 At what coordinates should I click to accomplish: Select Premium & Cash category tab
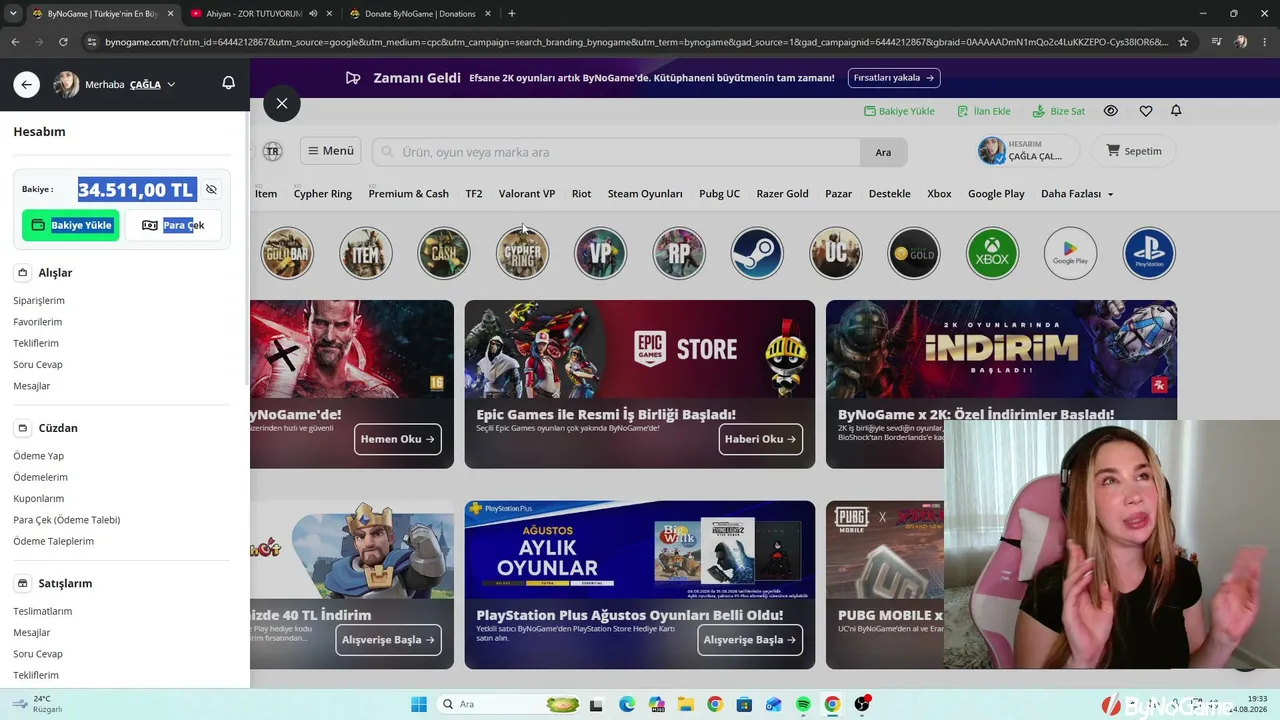(408, 194)
